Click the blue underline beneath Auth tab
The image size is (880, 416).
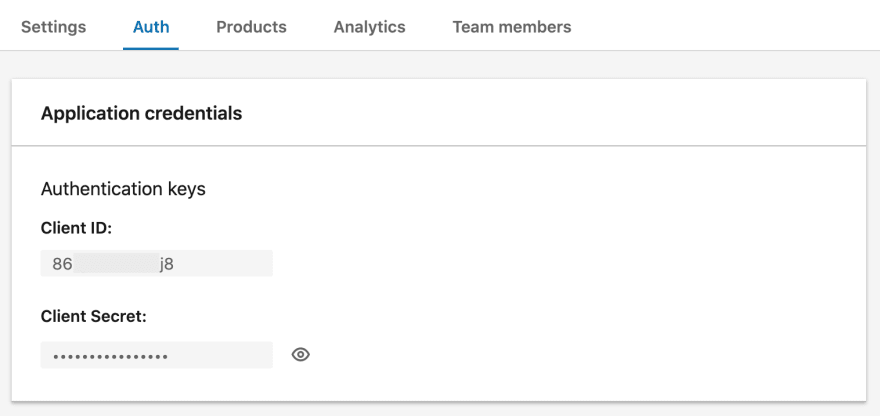[x=151, y=49]
